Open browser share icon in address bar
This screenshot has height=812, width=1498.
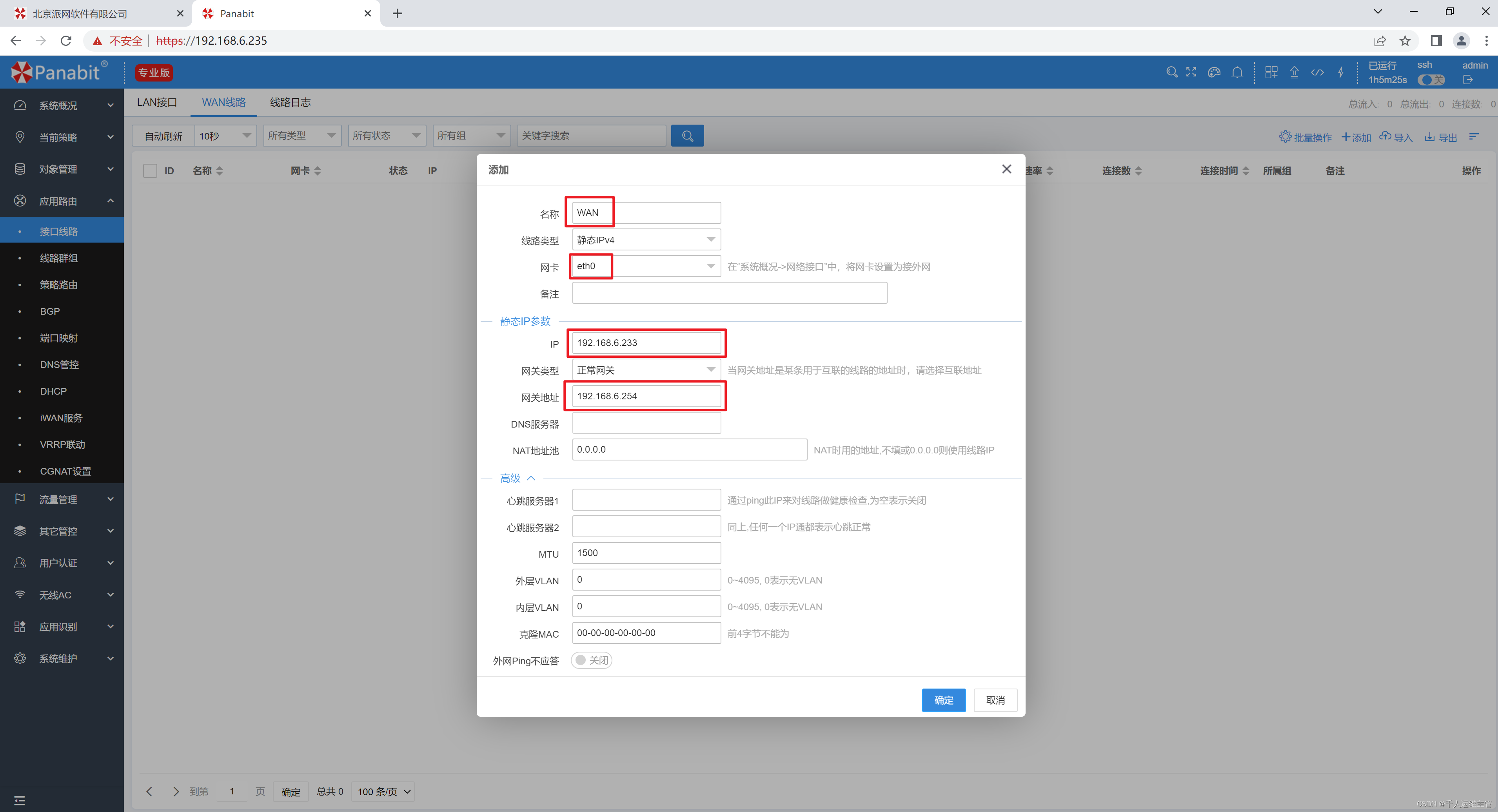tap(1380, 41)
